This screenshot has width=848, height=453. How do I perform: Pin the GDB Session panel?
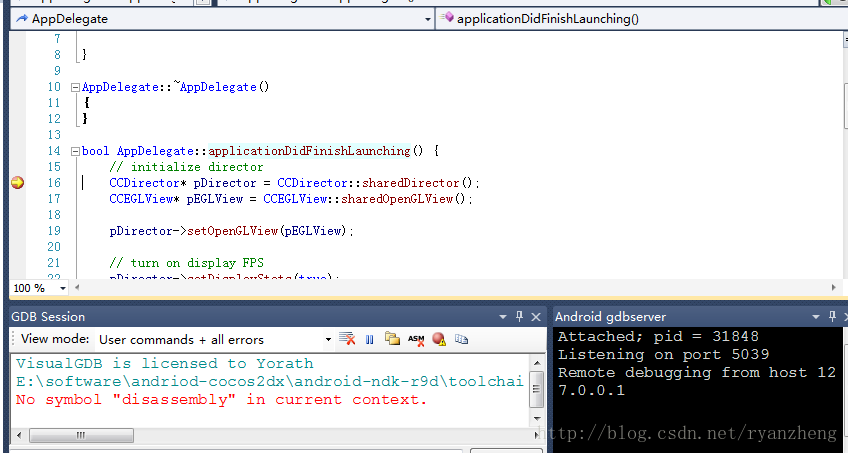click(x=519, y=317)
